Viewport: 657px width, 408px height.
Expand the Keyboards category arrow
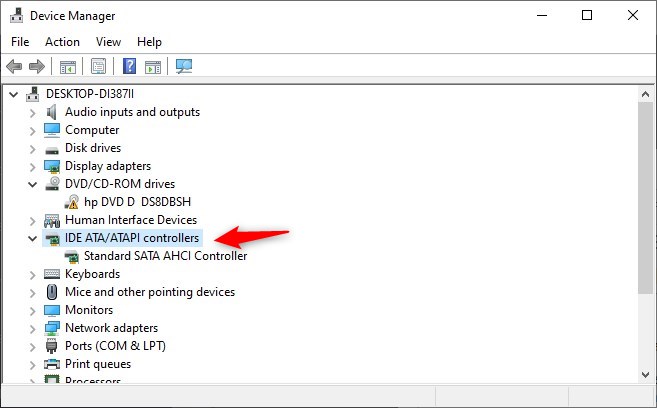pos(33,274)
